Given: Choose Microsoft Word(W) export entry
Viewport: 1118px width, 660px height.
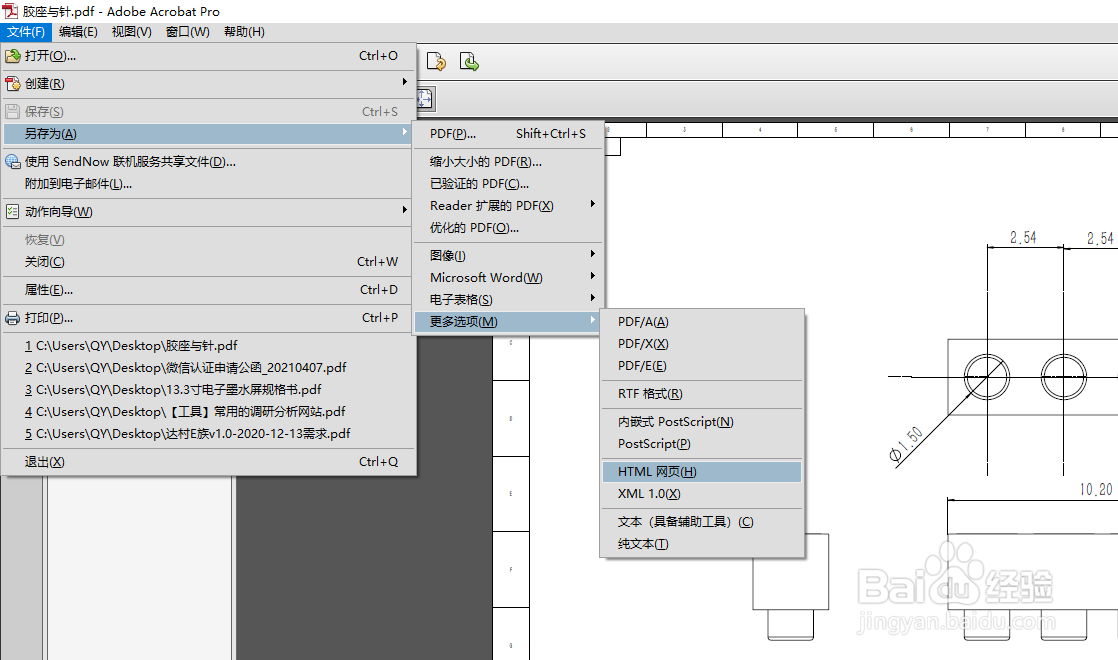Looking at the screenshot, I should click(508, 278).
